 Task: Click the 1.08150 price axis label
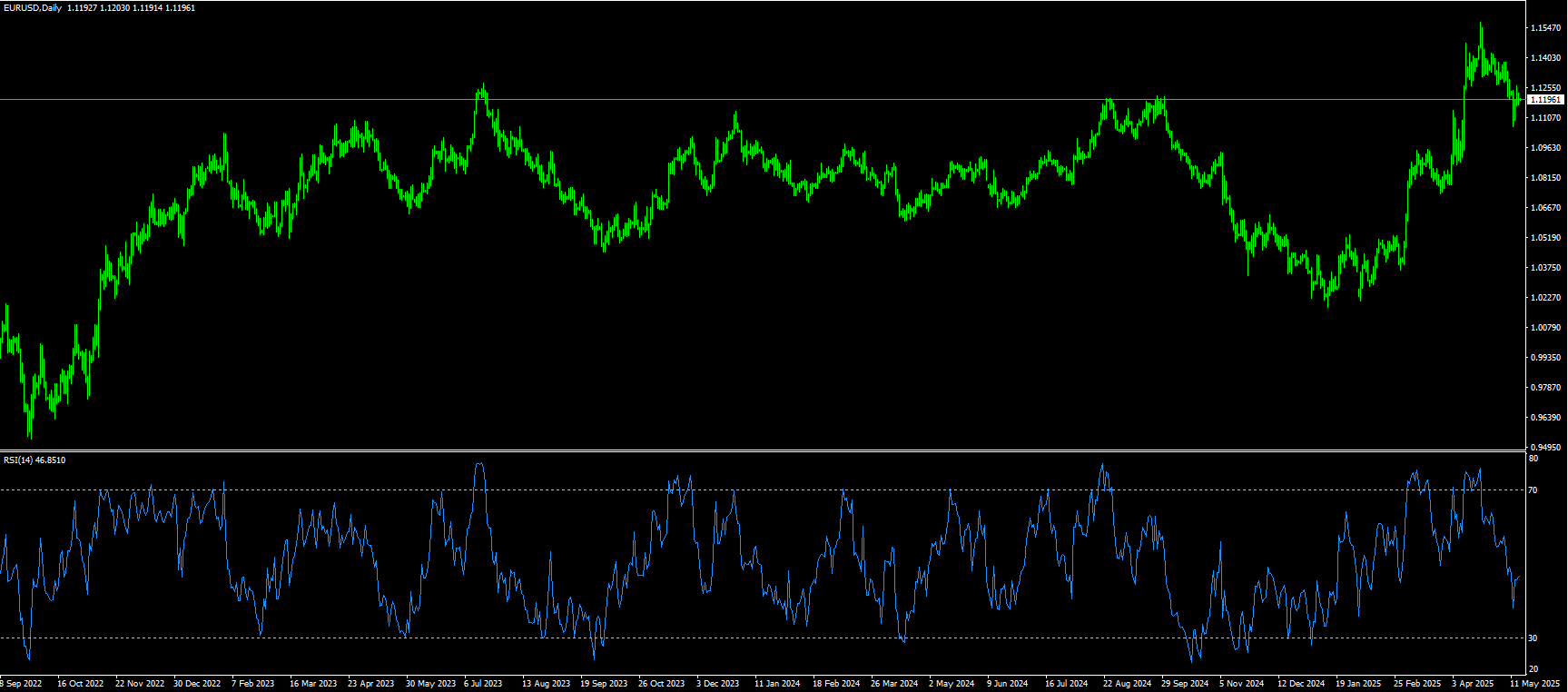click(1545, 178)
